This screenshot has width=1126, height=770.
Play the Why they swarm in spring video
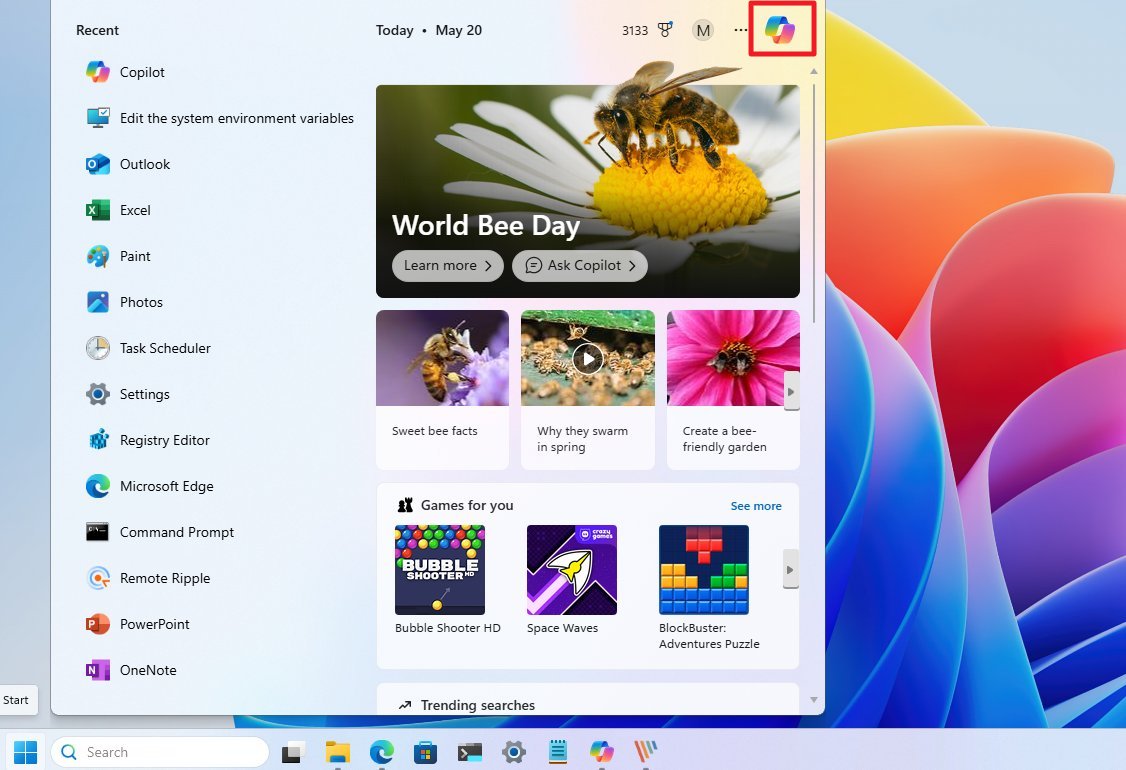click(x=587, y=357)
